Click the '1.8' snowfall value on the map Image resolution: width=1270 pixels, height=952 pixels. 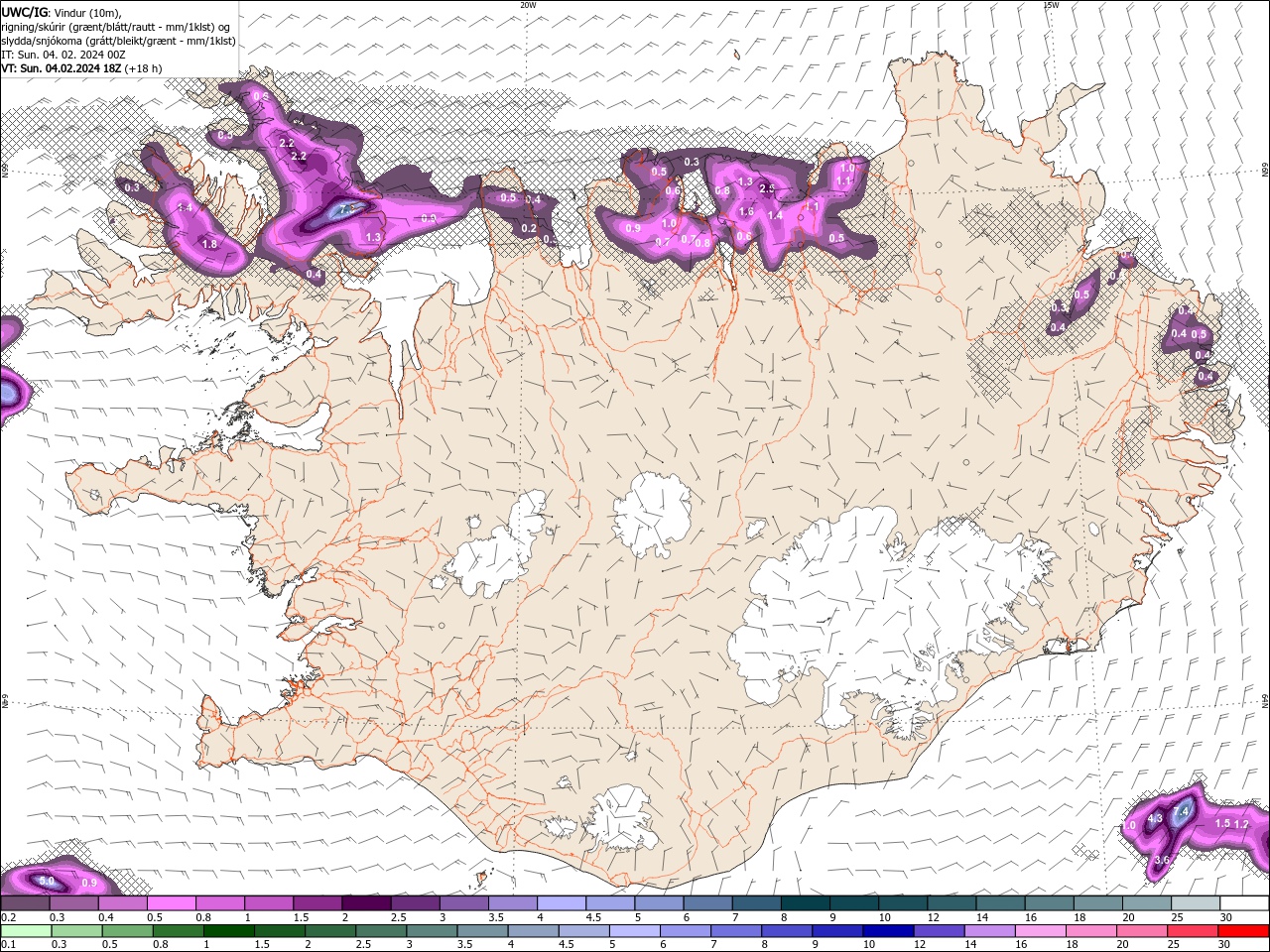209,244
